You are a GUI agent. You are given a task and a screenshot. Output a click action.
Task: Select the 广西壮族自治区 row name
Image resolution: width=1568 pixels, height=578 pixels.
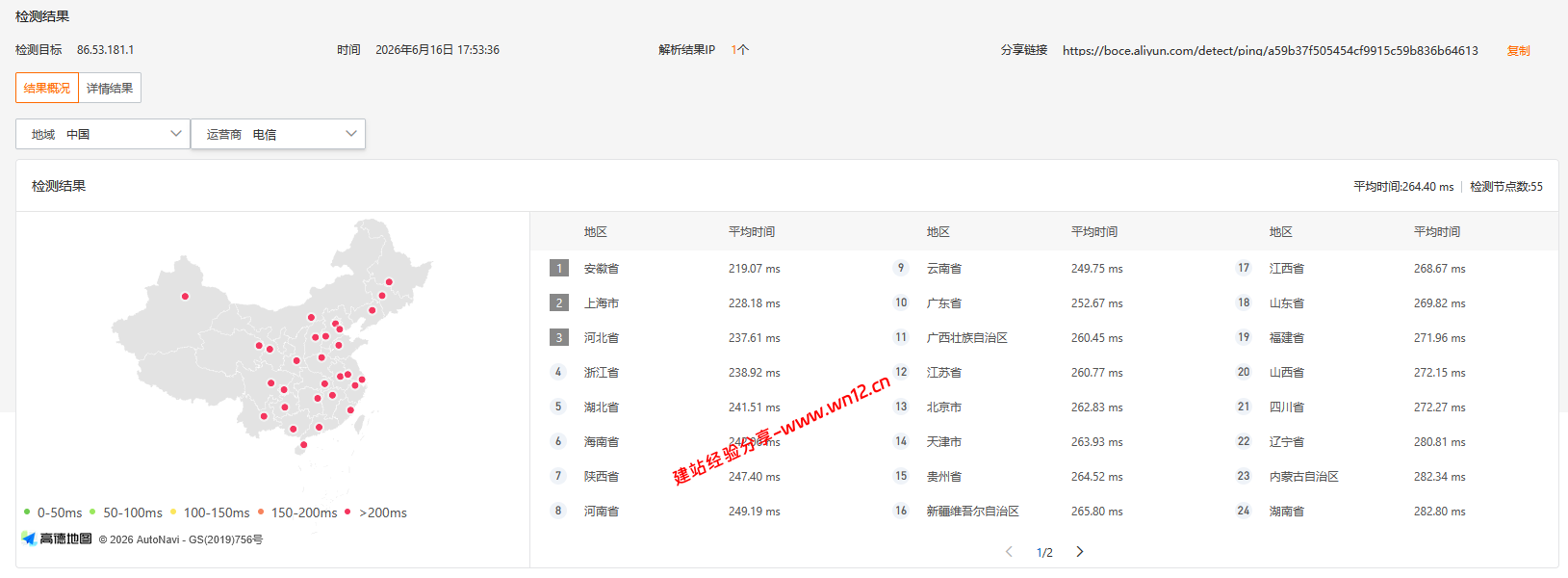967,338
